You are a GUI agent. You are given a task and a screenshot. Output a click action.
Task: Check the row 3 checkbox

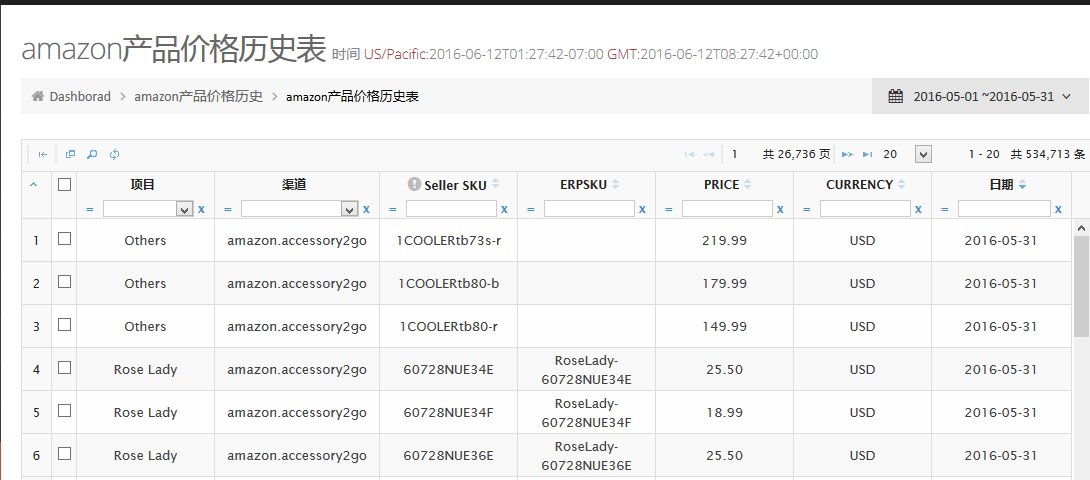pos(65,325)
